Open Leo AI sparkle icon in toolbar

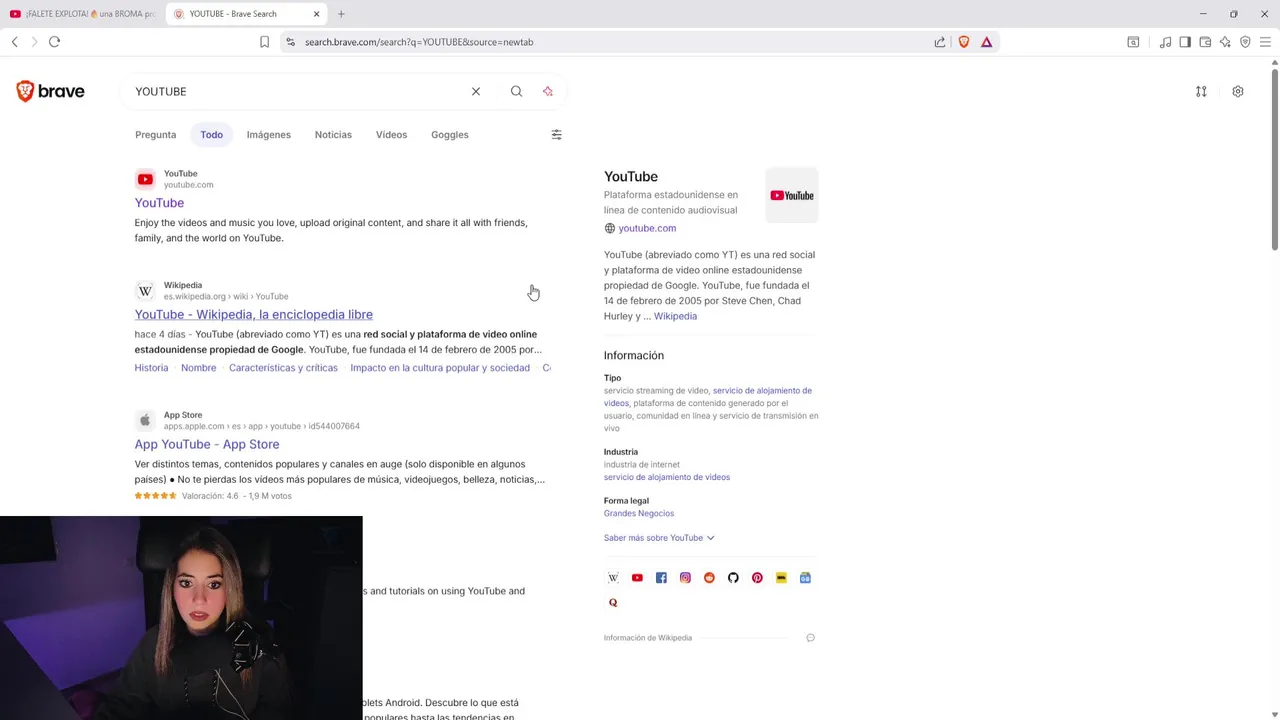[1225, 42]
